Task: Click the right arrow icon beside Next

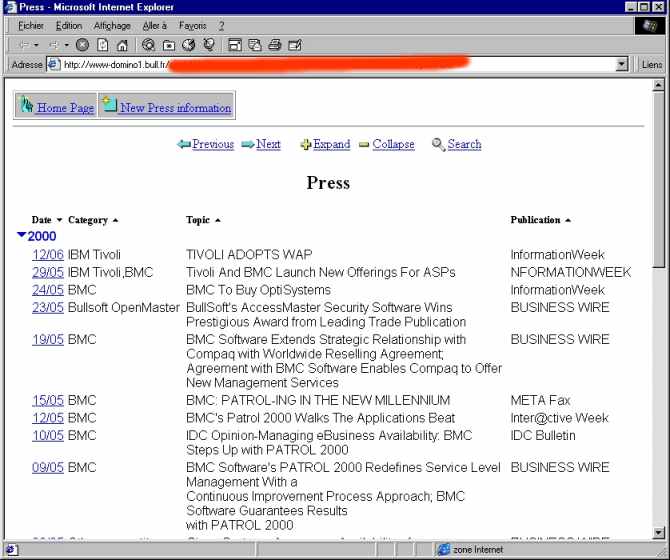Action: point(248,145)
